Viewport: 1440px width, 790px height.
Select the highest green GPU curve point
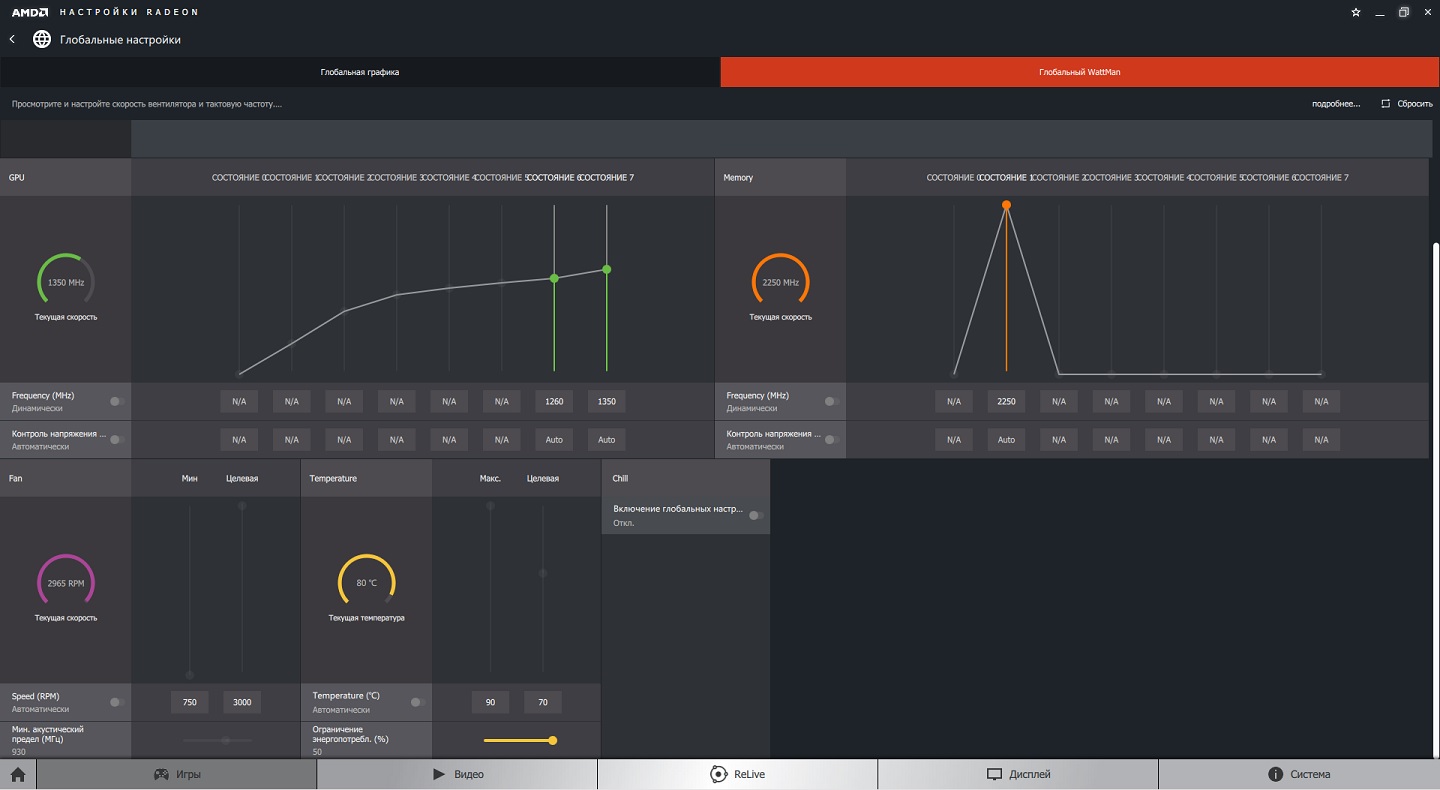point(606,269)
